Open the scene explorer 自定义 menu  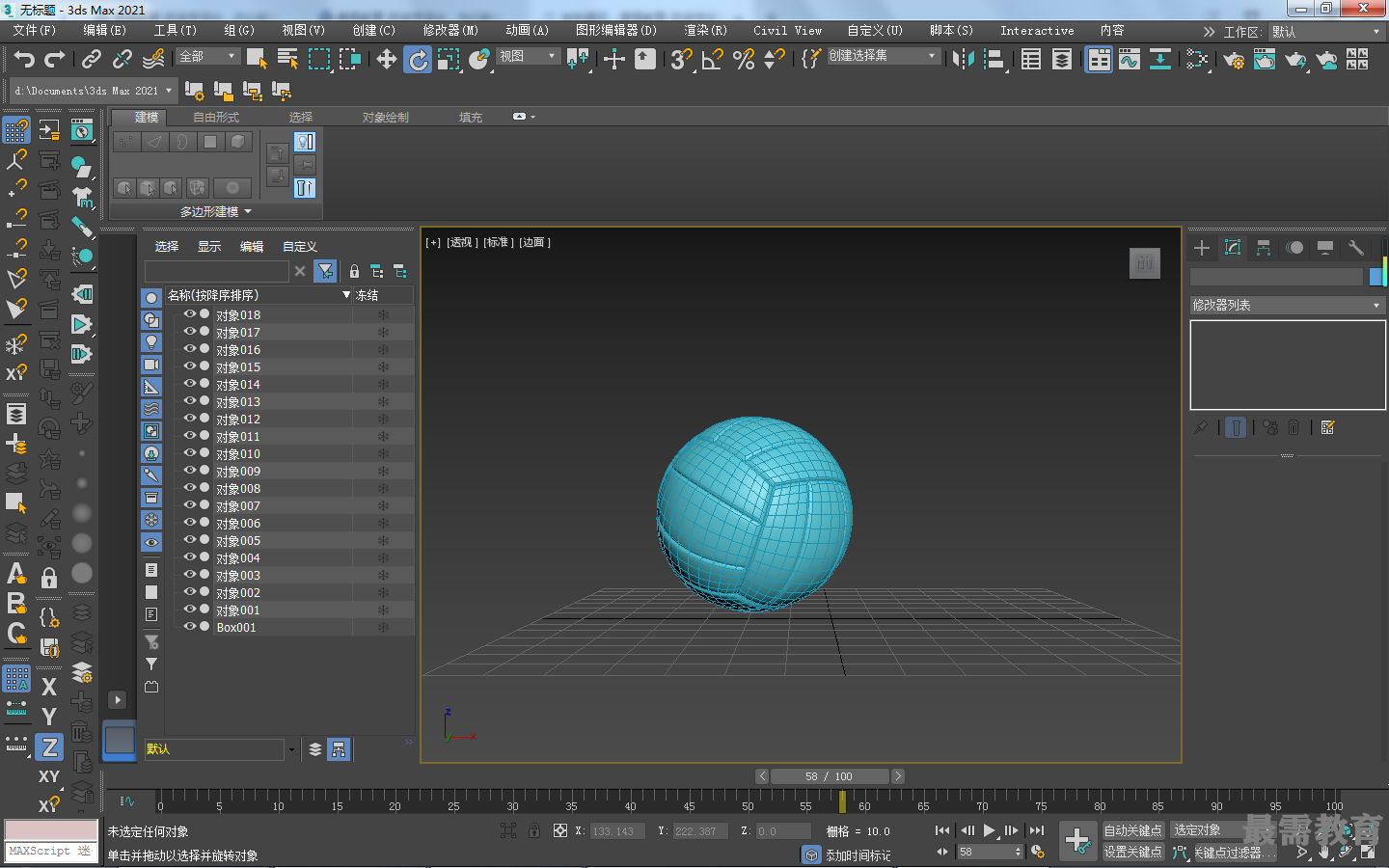click(299, 247)
